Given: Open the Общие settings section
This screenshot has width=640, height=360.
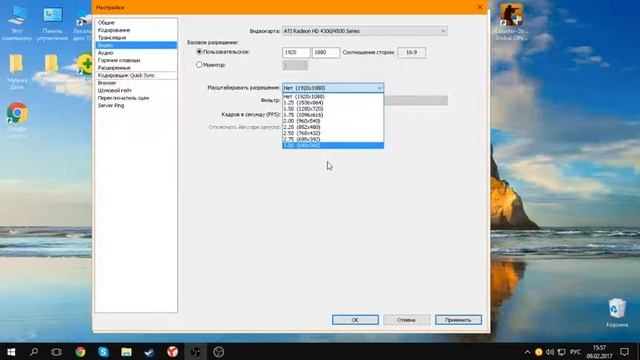Looking at the screenshot, I should (x=136, y=22).
